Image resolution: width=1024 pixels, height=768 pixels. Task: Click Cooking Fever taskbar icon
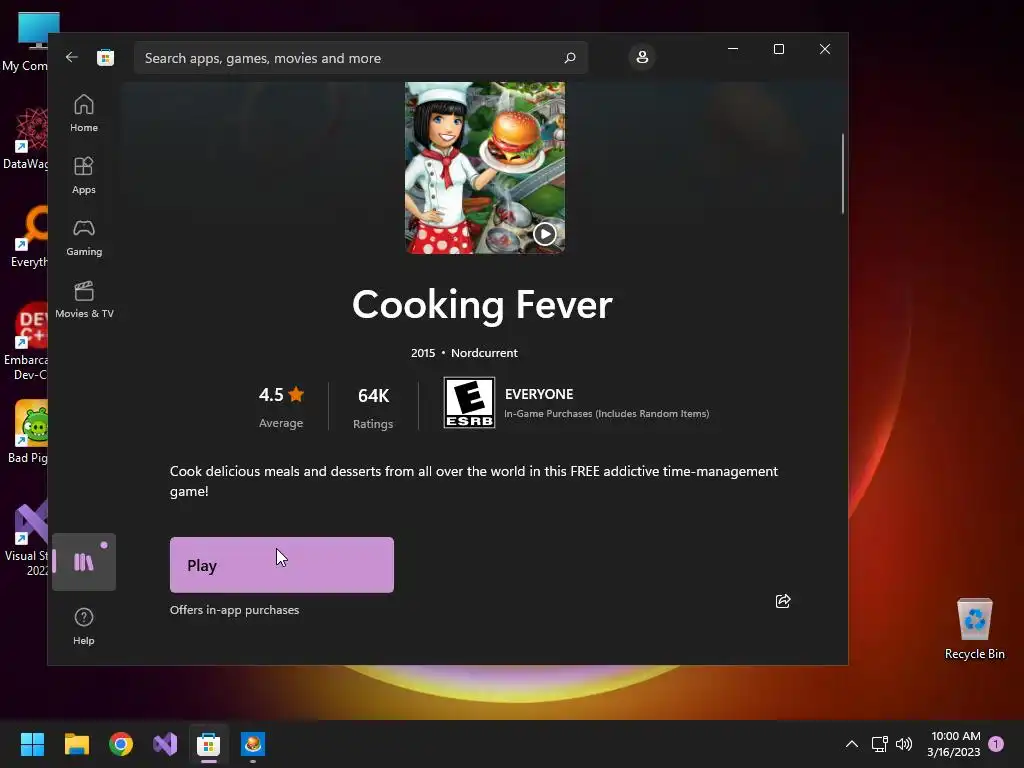(x=253, y=744)
